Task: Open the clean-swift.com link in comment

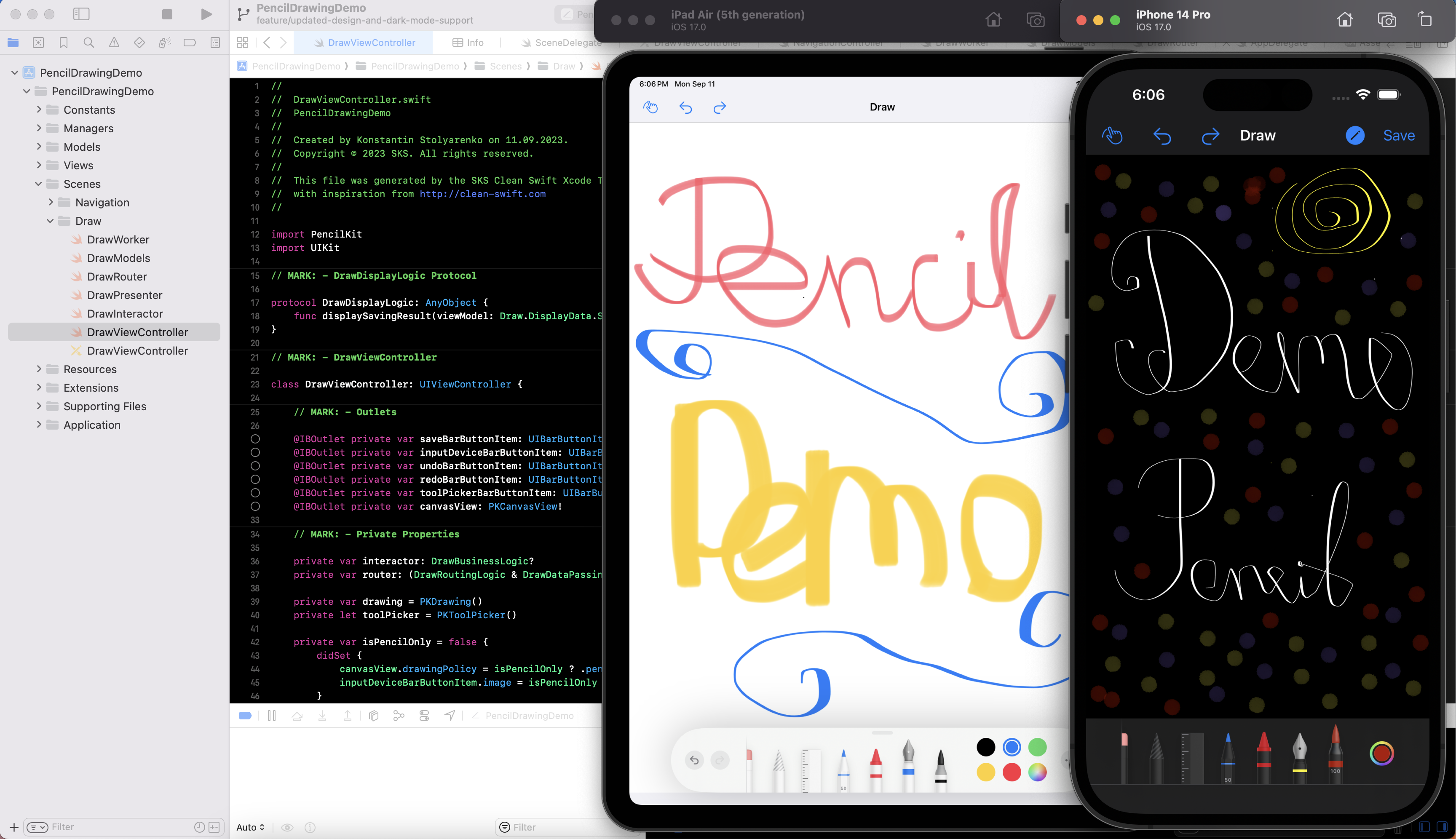Action: (482, 194)
